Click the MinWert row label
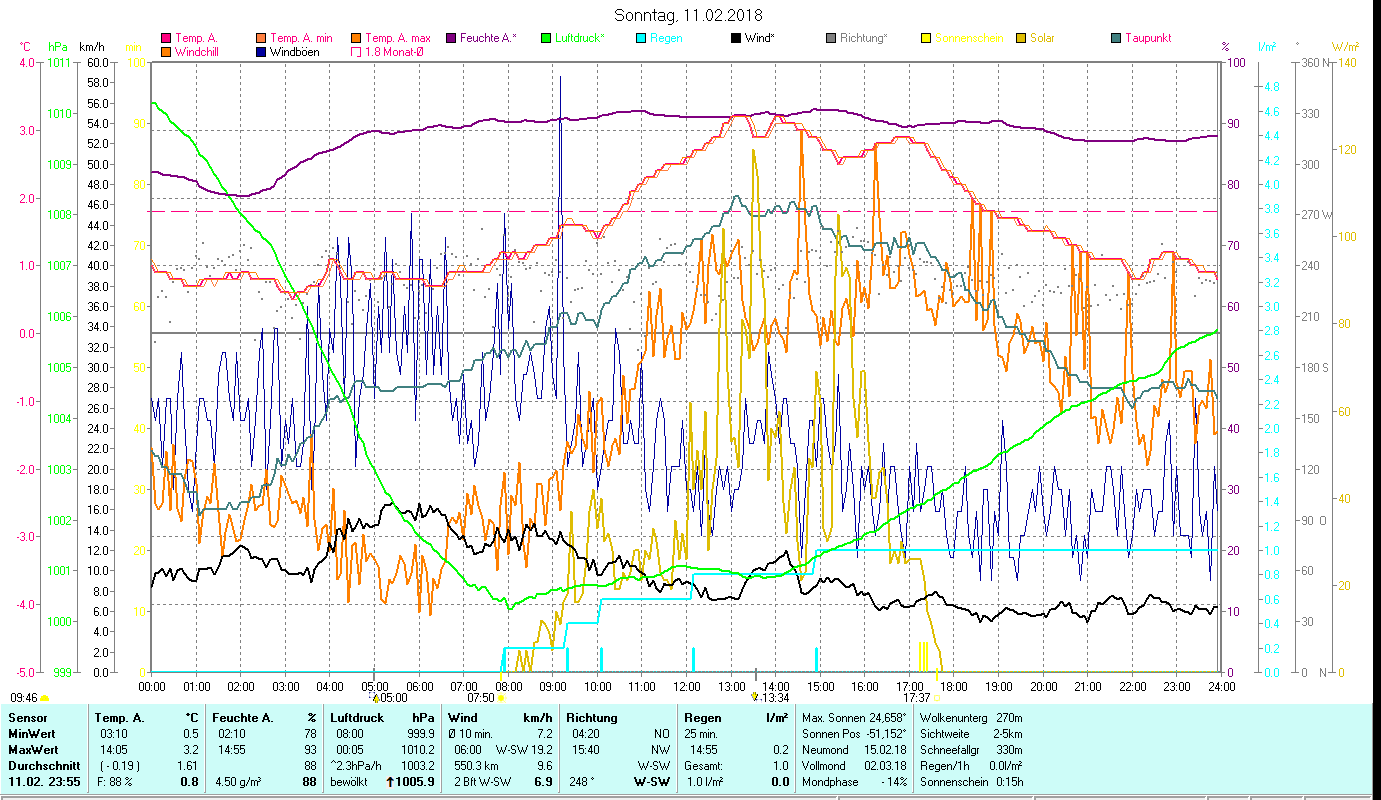 pos(32,734)
